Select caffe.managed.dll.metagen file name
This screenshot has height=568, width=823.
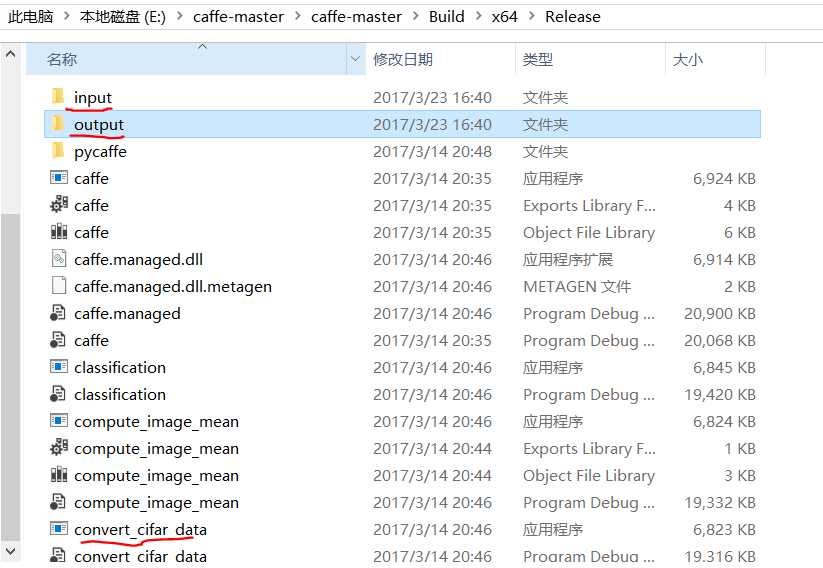pyautogui.click(x=173, y=286)
